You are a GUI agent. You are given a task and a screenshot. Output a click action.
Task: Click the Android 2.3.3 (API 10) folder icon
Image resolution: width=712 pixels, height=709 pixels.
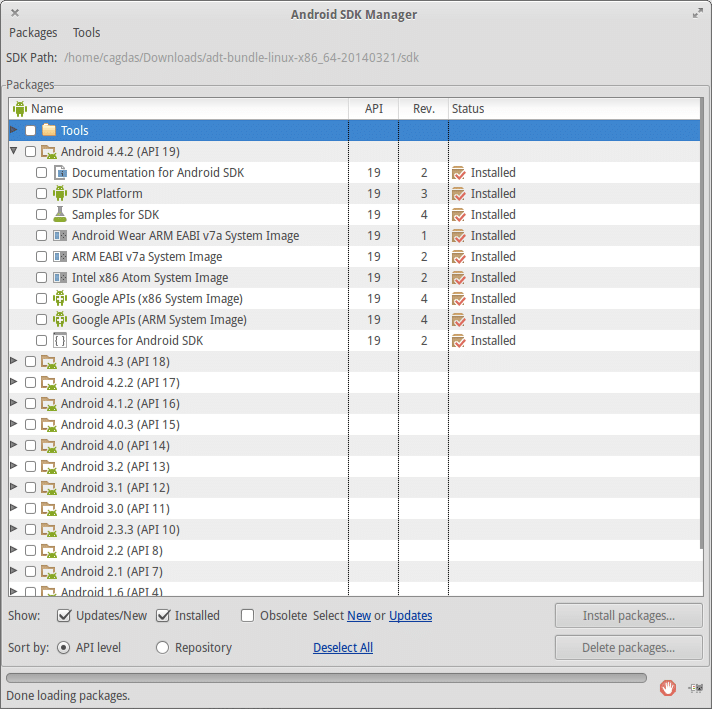[49, 530]
